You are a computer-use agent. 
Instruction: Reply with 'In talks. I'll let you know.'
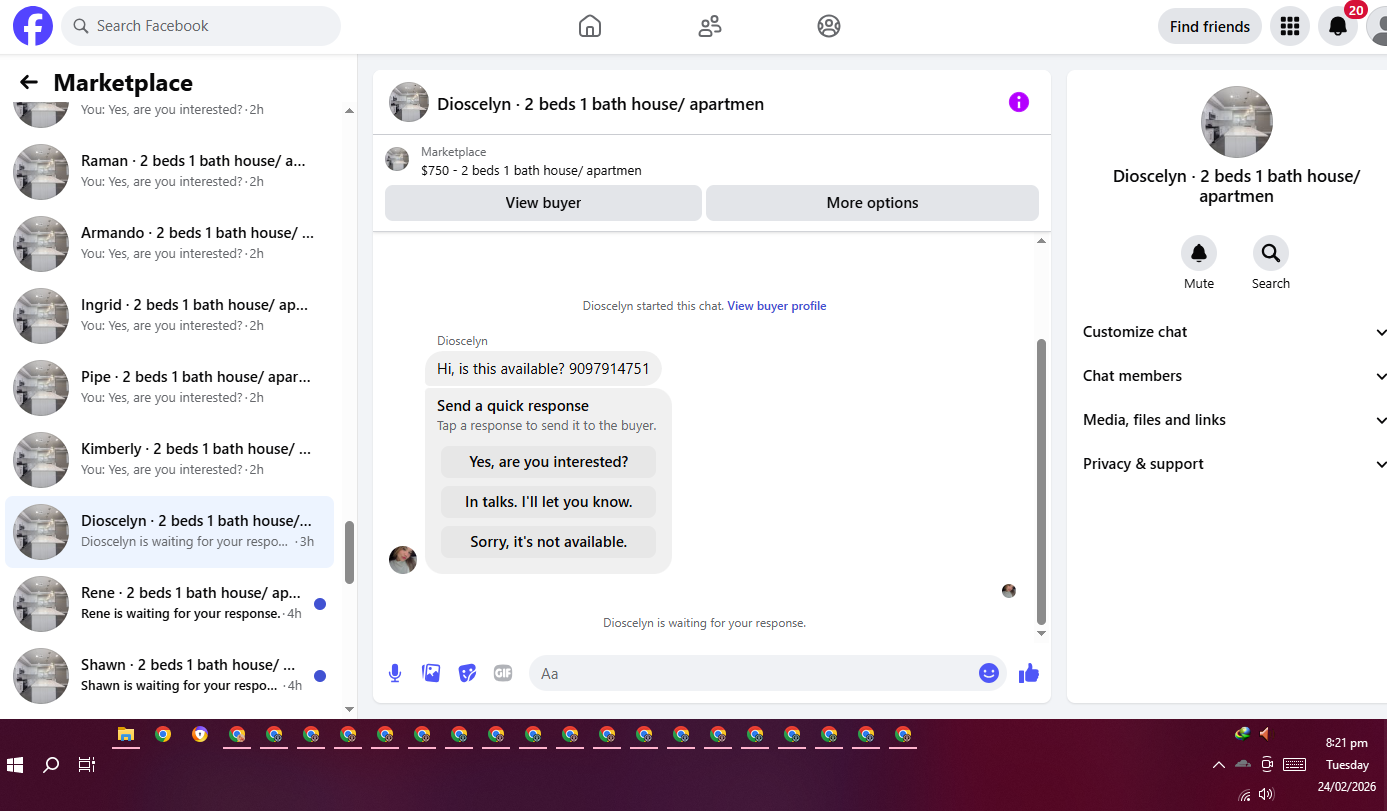(548, 502)
